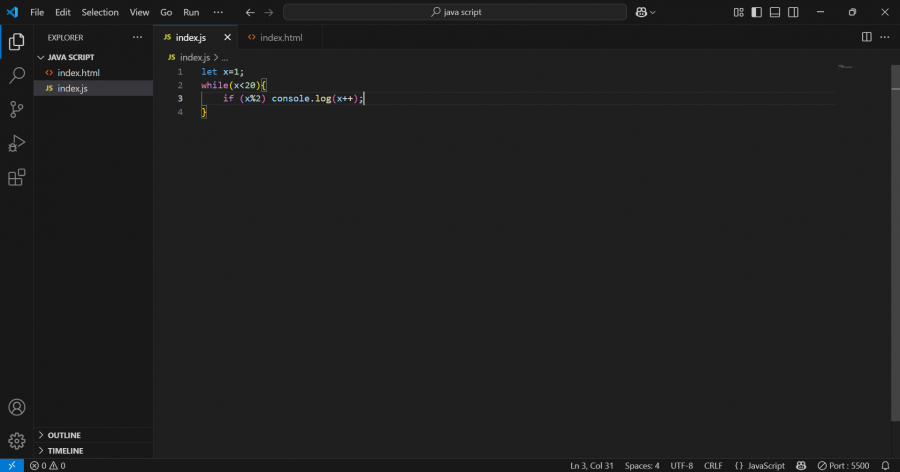Open the notifications bell in status bar

[x=885, y=466]
